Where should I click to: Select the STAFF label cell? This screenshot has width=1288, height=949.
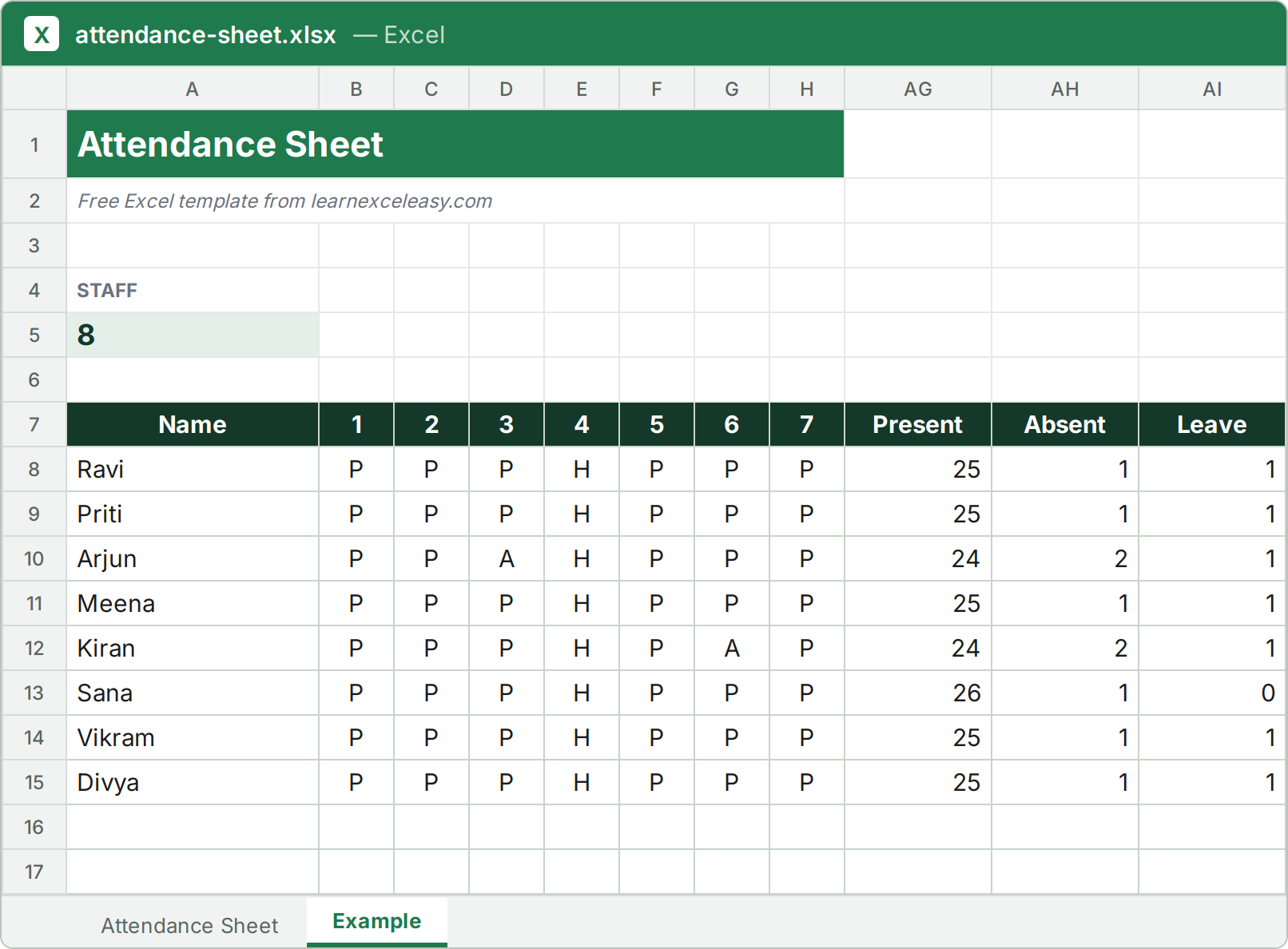[x=193, y=290]
